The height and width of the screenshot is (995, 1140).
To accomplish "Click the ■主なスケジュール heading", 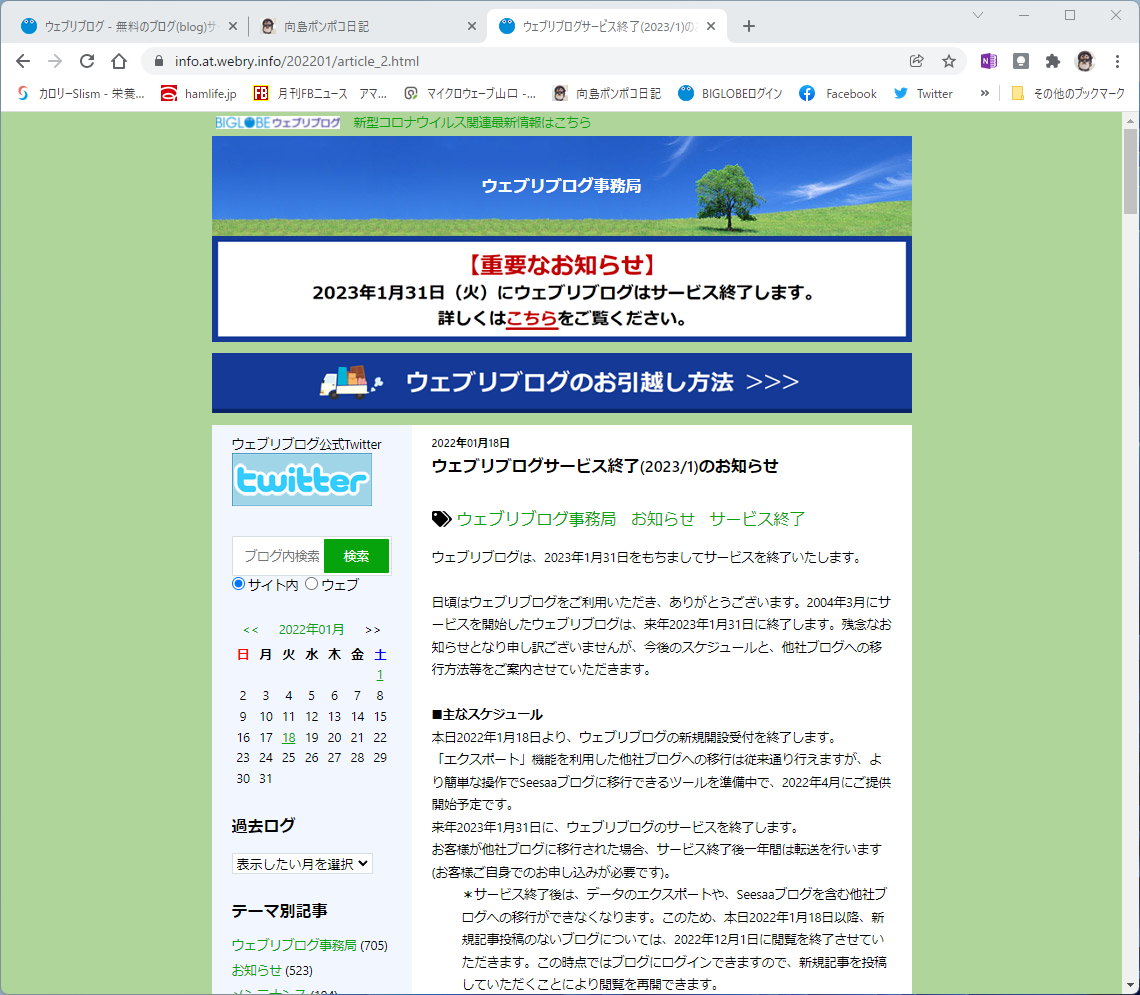I will [487, 714].
